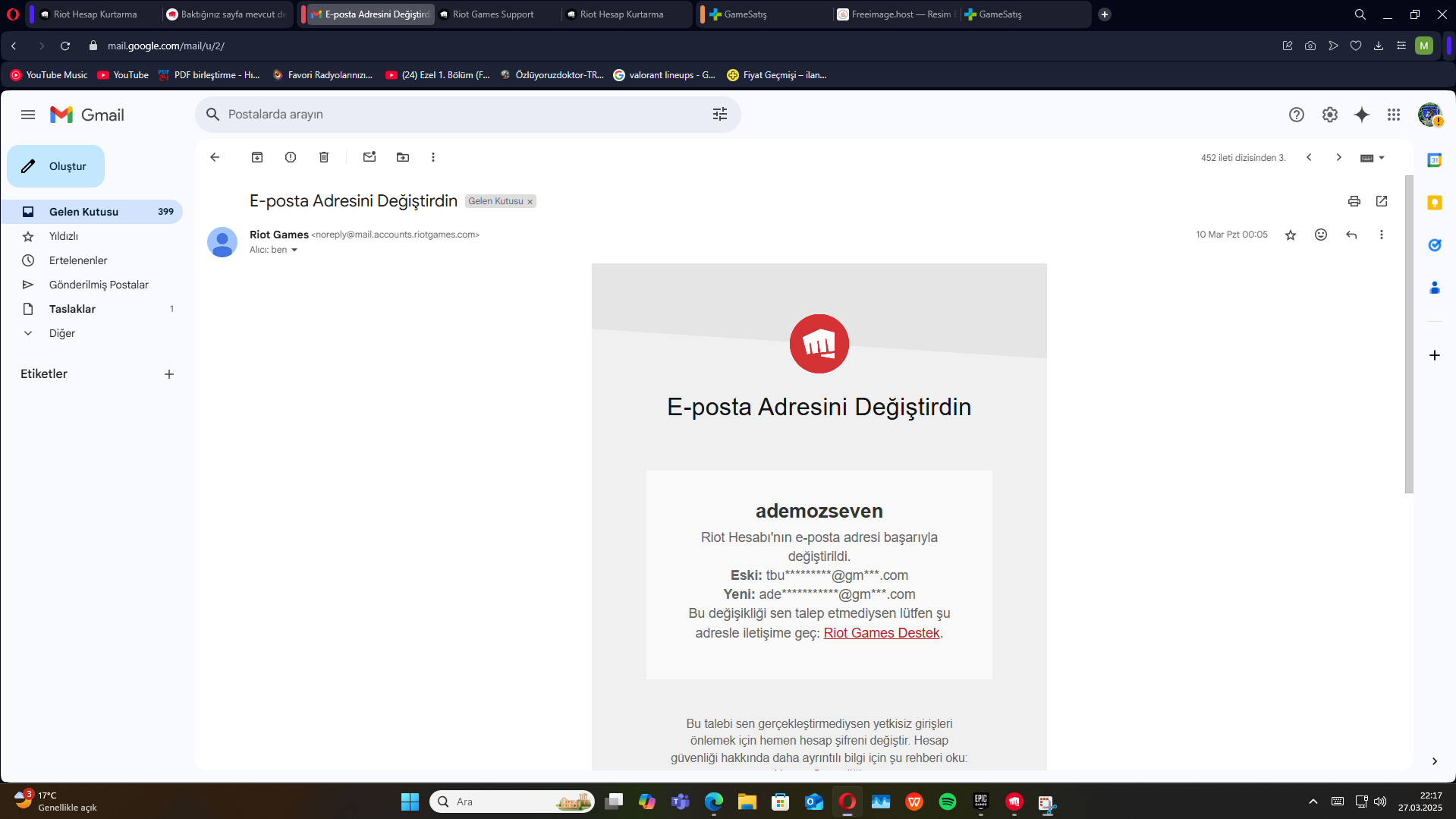Hide the Google side panel arrow

[1435, 761]
